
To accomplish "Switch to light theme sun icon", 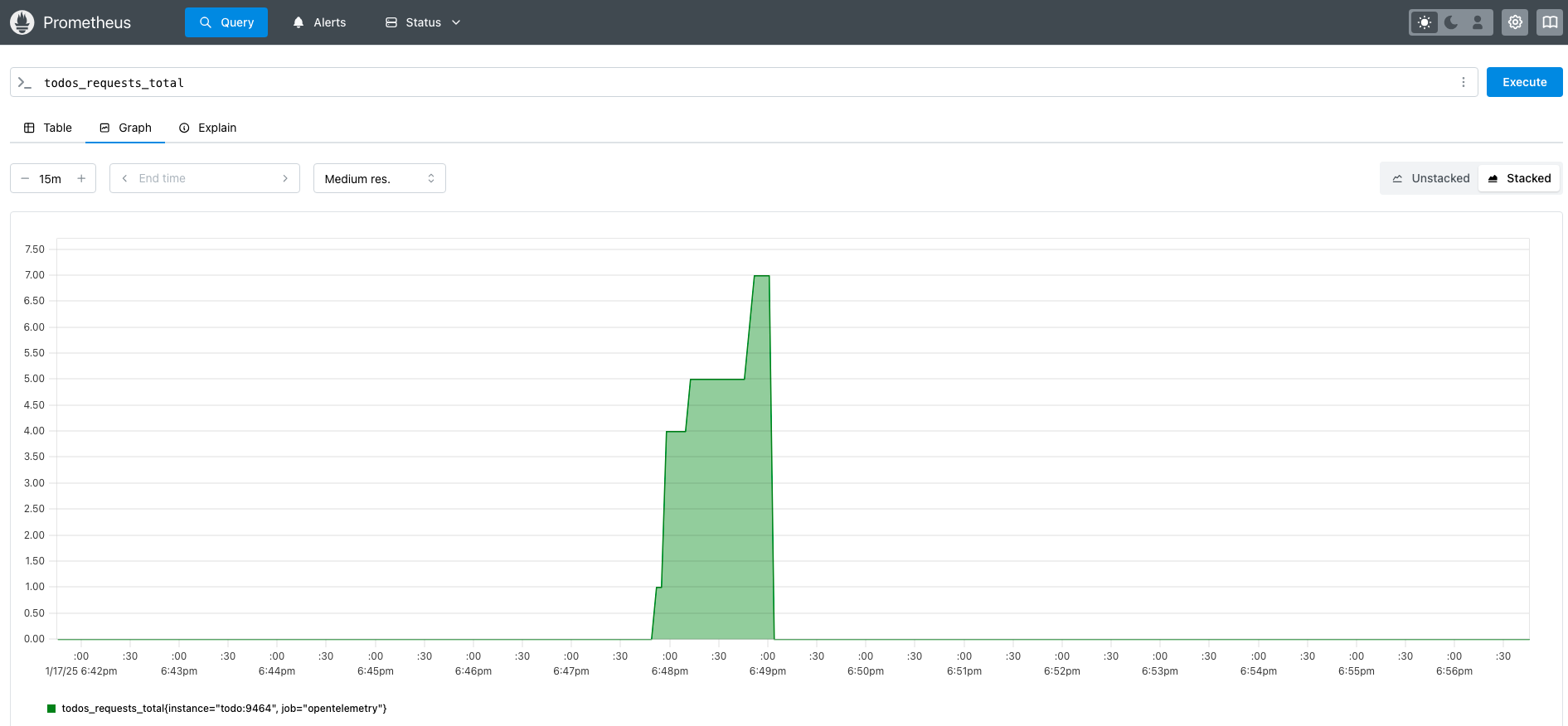I will pos(1425,22).
